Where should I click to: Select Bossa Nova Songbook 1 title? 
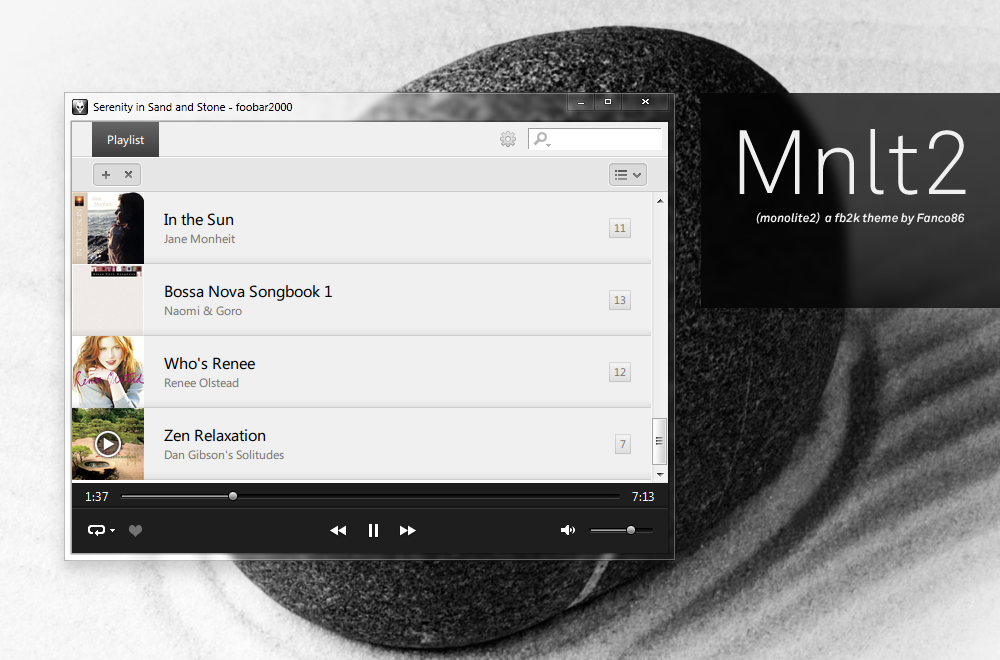[248, 291]
